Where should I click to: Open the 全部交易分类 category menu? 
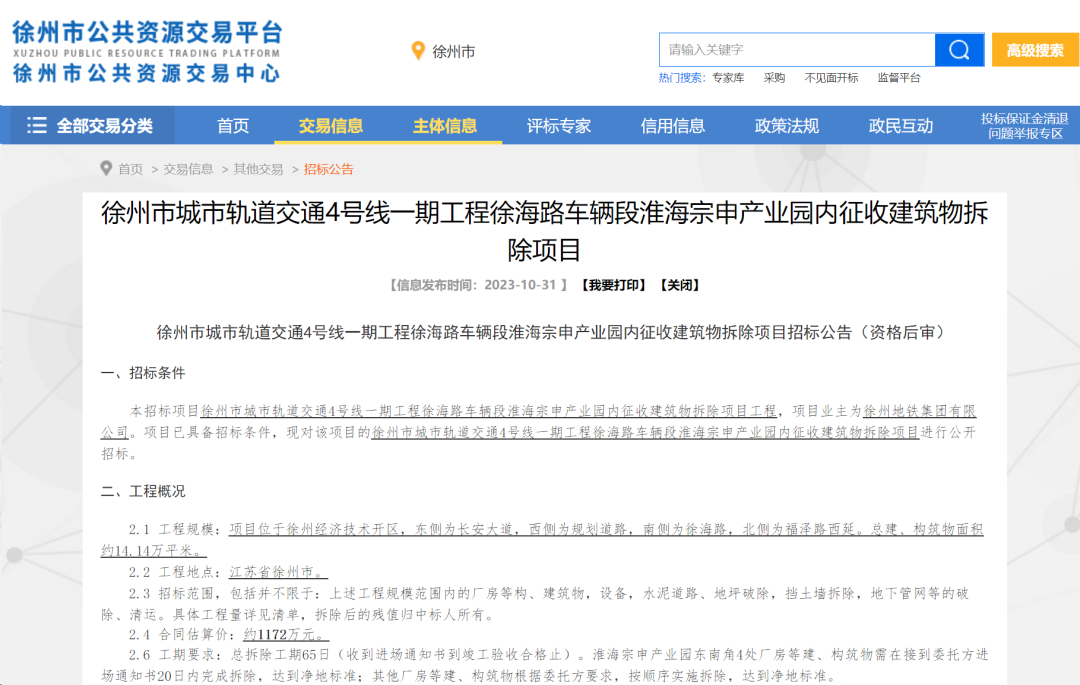[90, 125]
